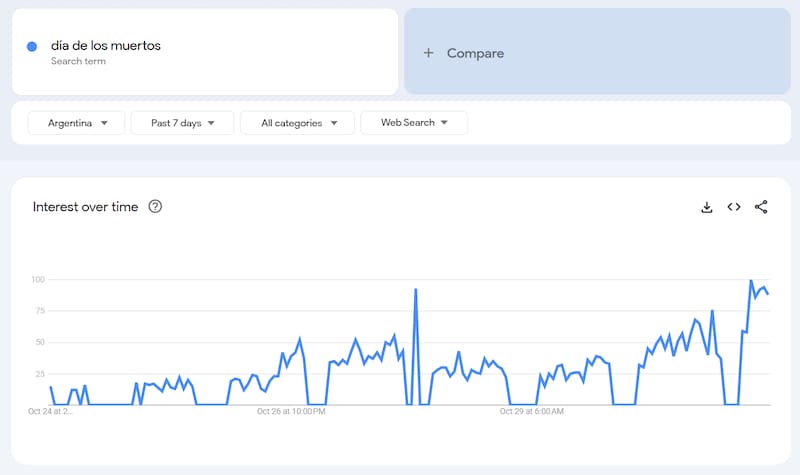Click the 75 y-axis label

click(x=40, y=311)
